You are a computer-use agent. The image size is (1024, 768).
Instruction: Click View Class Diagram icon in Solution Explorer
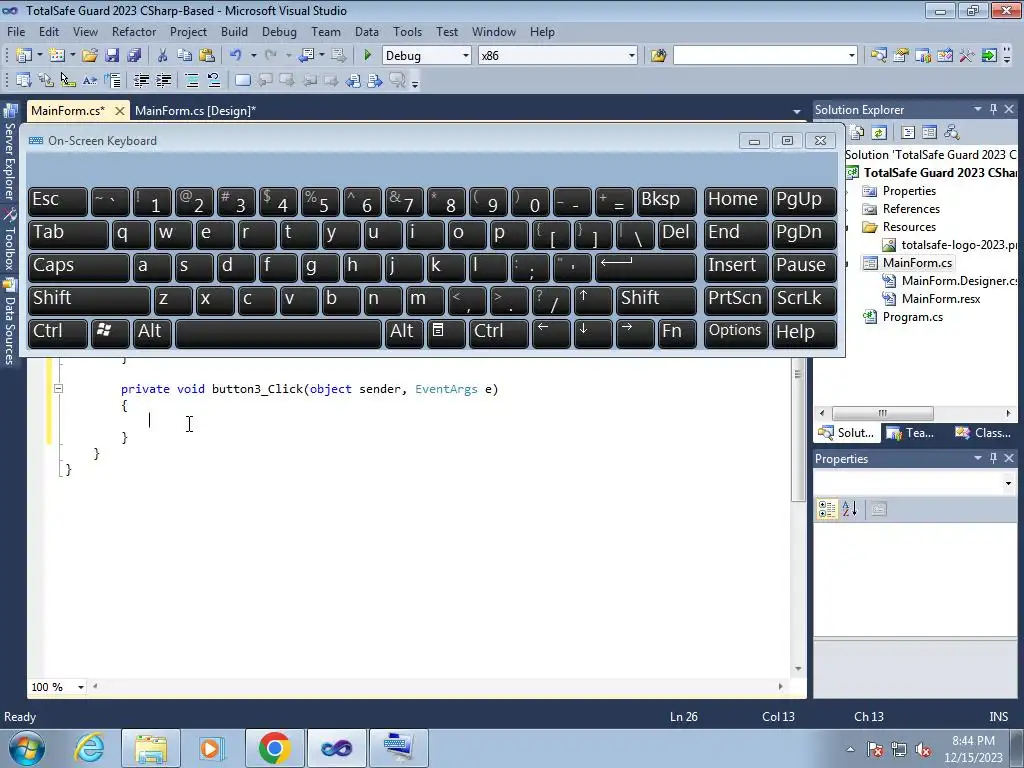(952, 133)
